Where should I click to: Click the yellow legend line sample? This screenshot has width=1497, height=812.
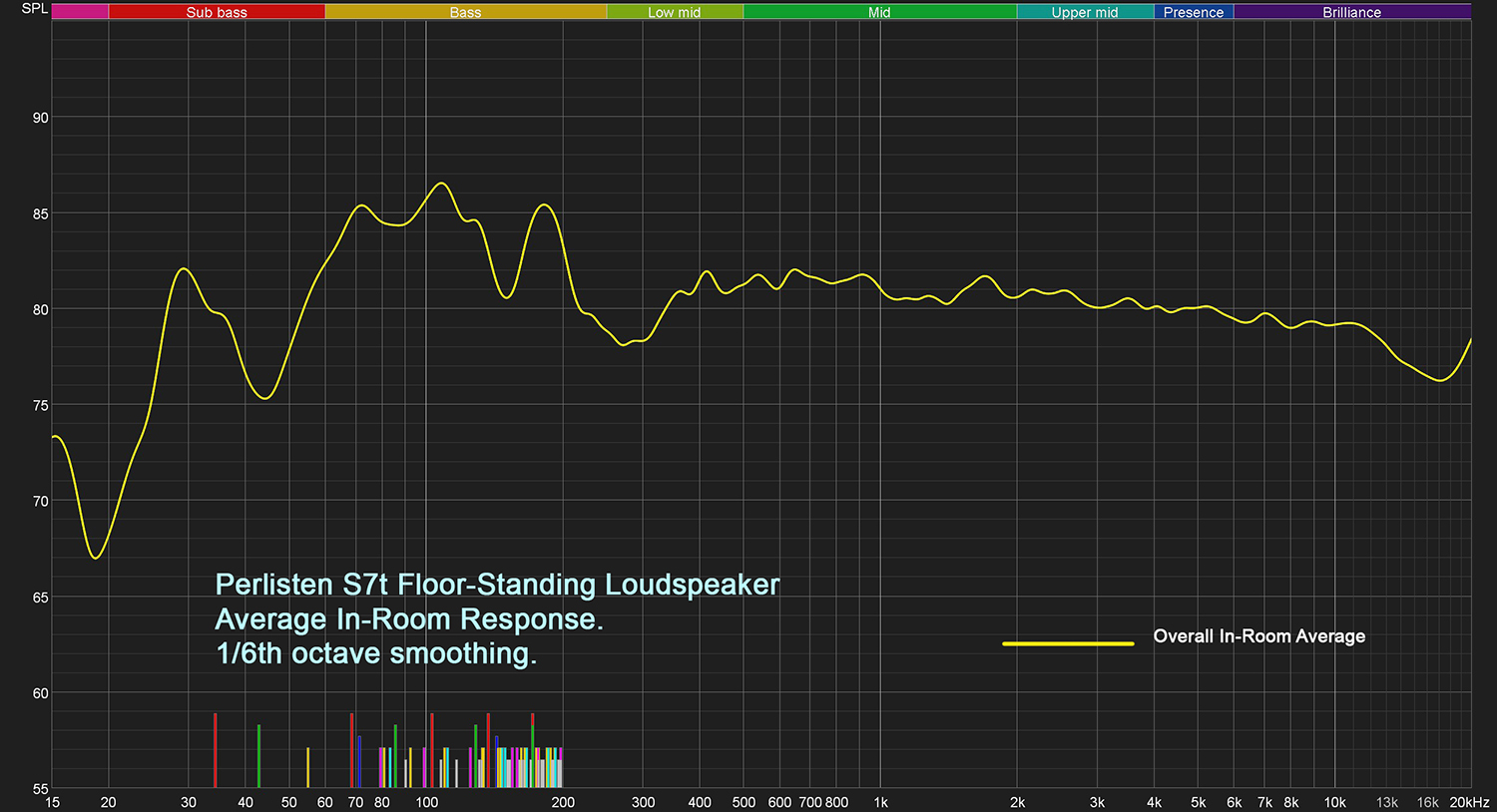(x=1068, y=643)
